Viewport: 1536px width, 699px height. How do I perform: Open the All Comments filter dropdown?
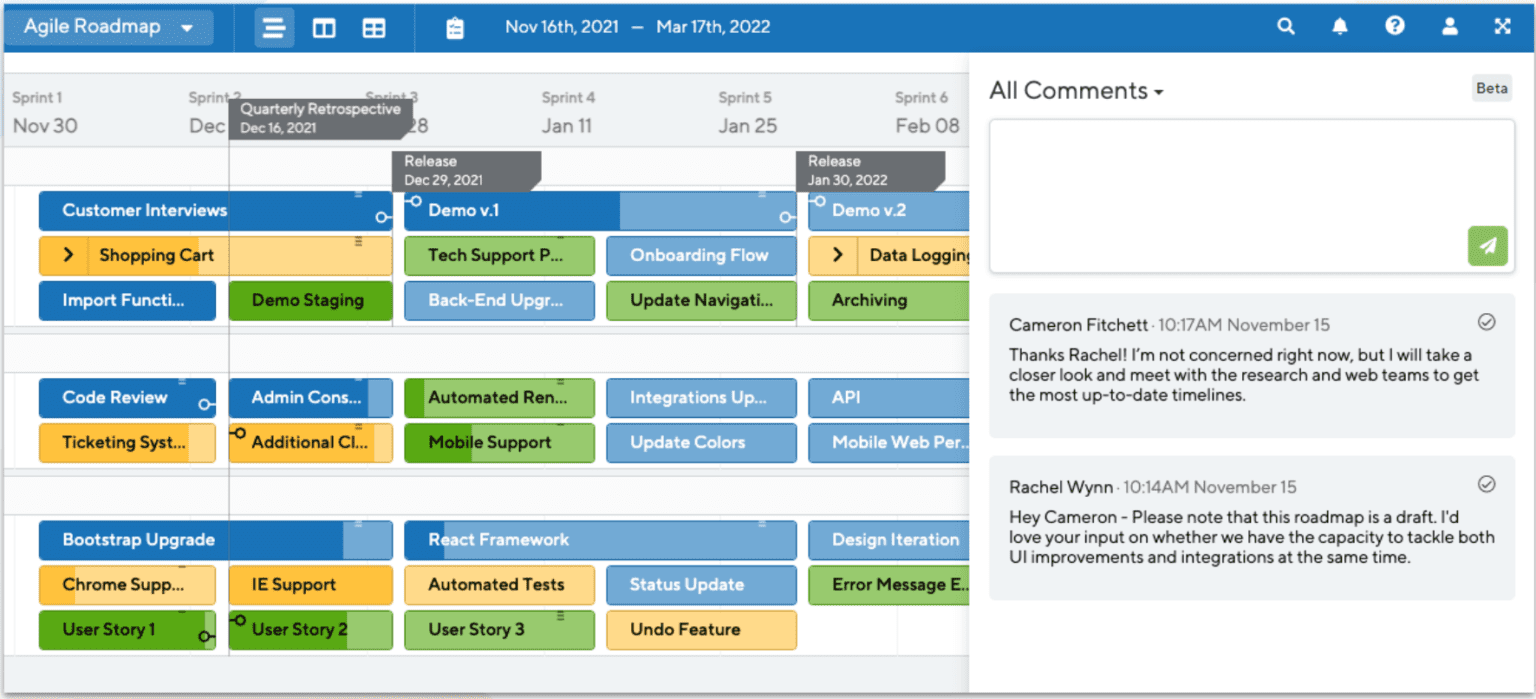coord(1076,90)
